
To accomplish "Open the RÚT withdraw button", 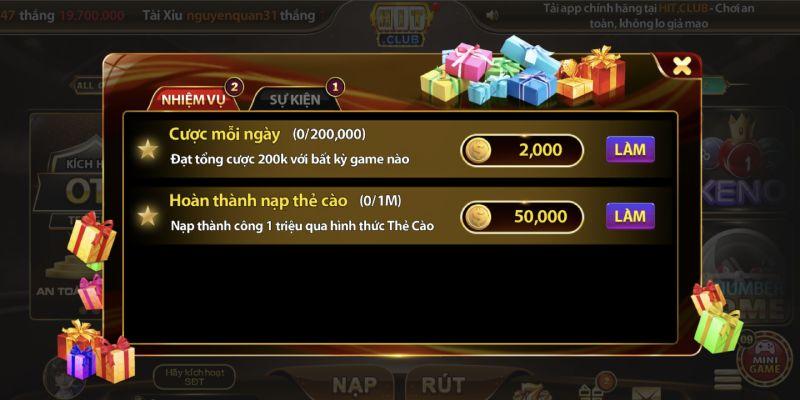I will point(443,385).
